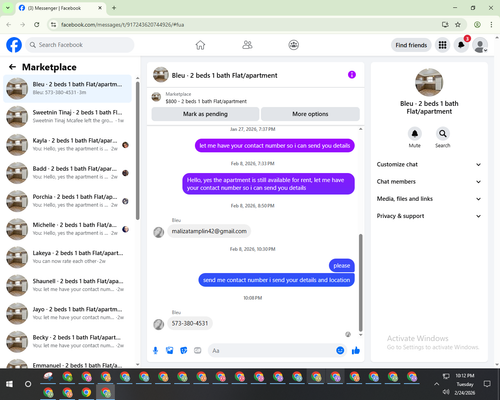
Task: Focus the Search Facebook field
Action: (80, 45)
